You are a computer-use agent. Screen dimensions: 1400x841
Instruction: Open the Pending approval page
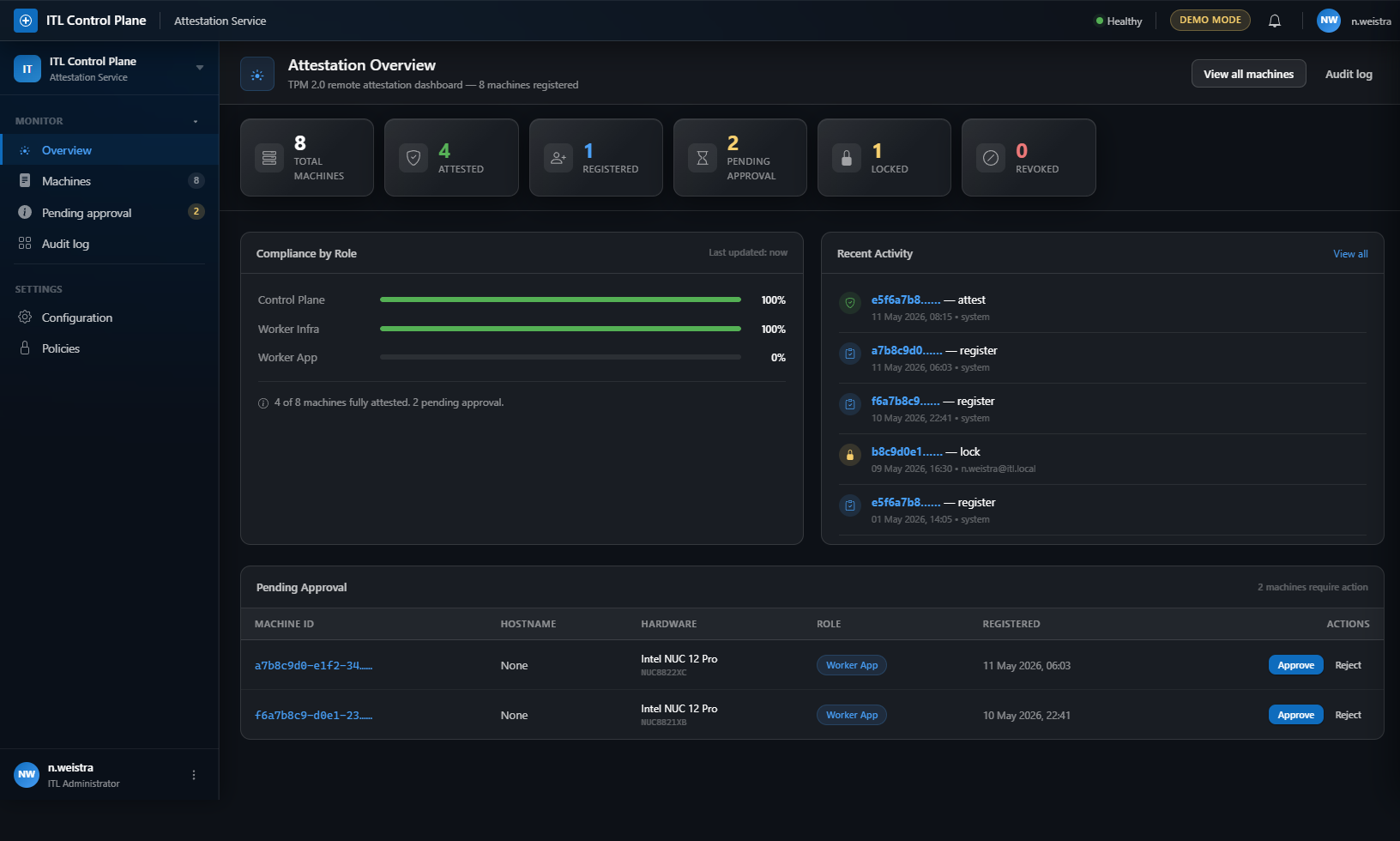pyautogui.click(x=110, y=212)
